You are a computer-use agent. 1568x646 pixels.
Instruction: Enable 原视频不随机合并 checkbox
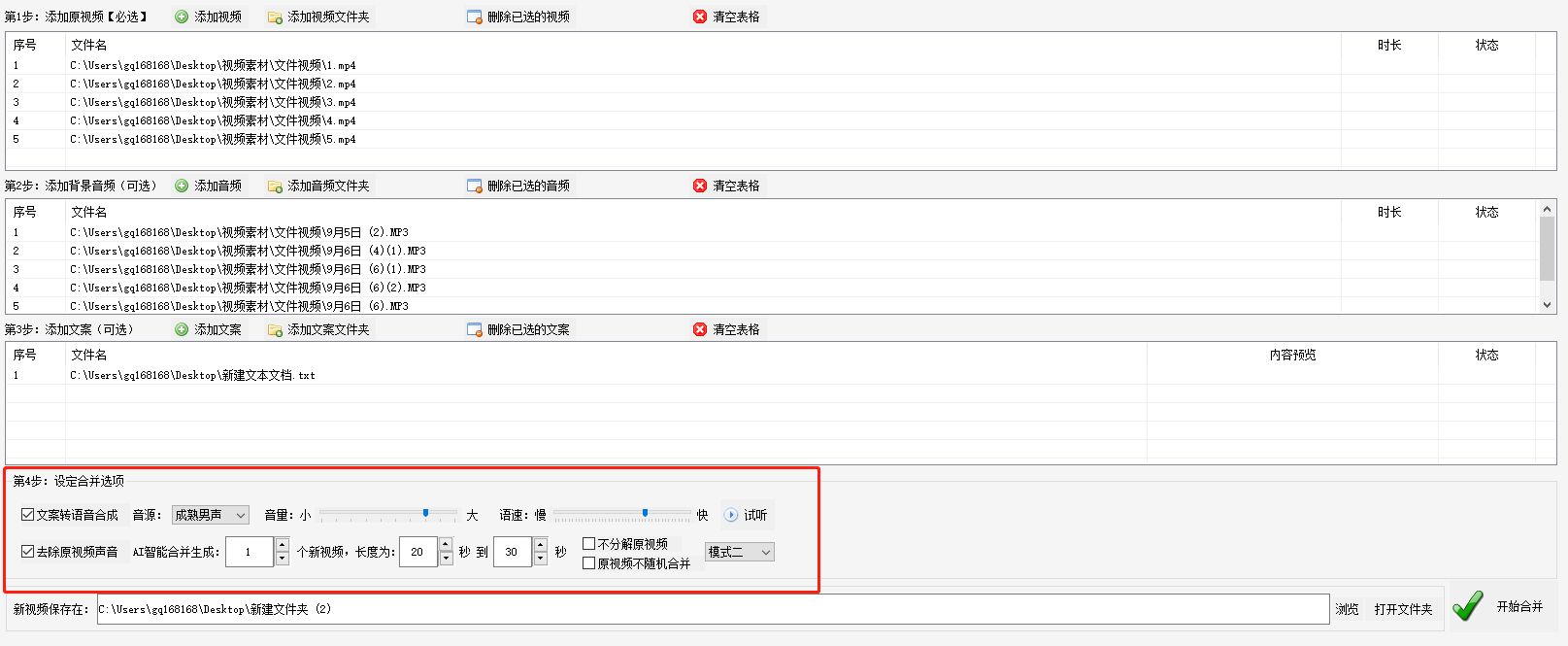point(588,562)
